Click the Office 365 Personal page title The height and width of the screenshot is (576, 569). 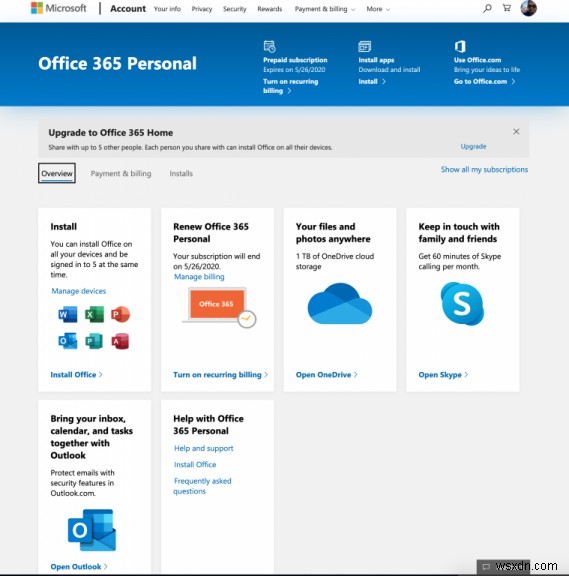point(118,63)
